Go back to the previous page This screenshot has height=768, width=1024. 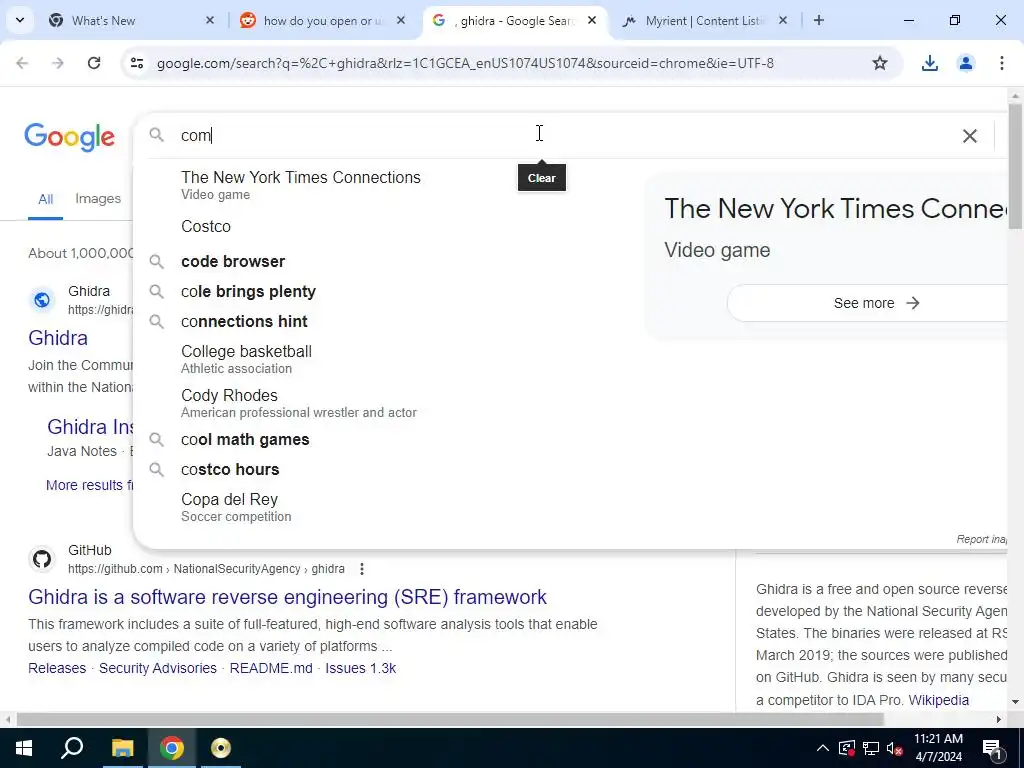[x=22, y=63]
